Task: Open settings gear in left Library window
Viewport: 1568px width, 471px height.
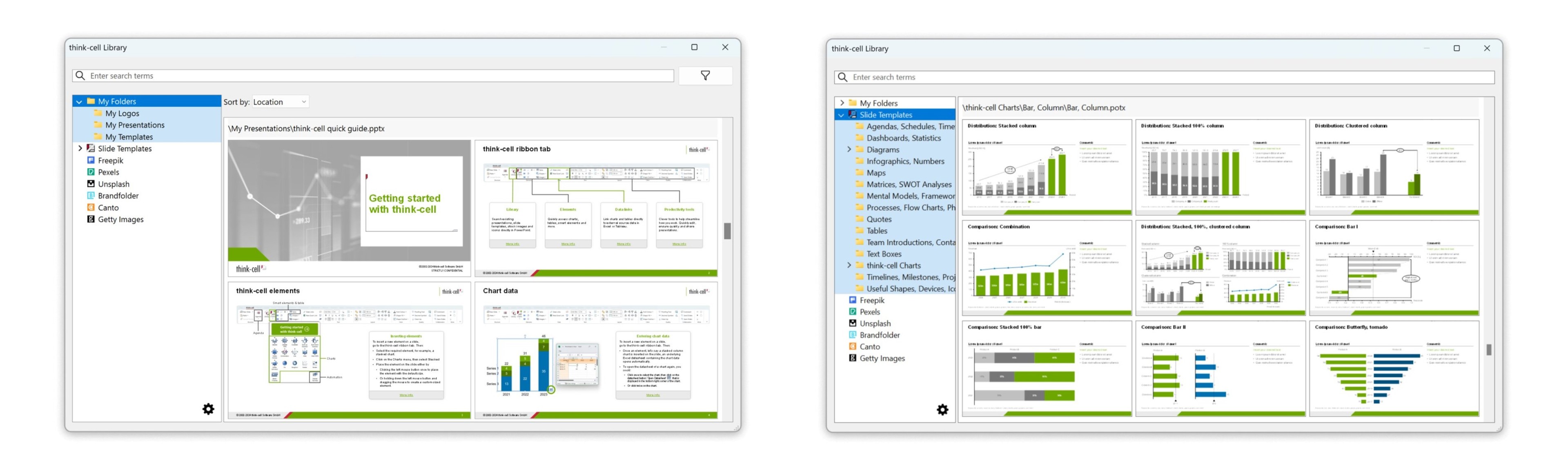Action: [208, 409]
